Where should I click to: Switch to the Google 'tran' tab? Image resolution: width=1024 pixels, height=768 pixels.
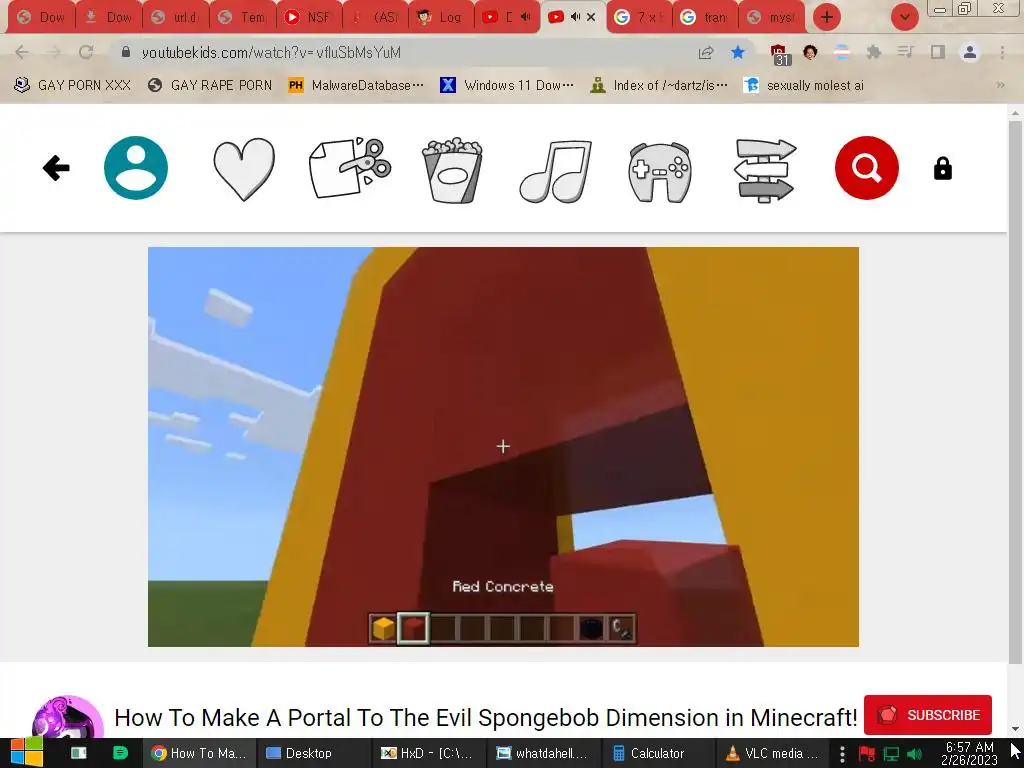click(x=705, y=18)
